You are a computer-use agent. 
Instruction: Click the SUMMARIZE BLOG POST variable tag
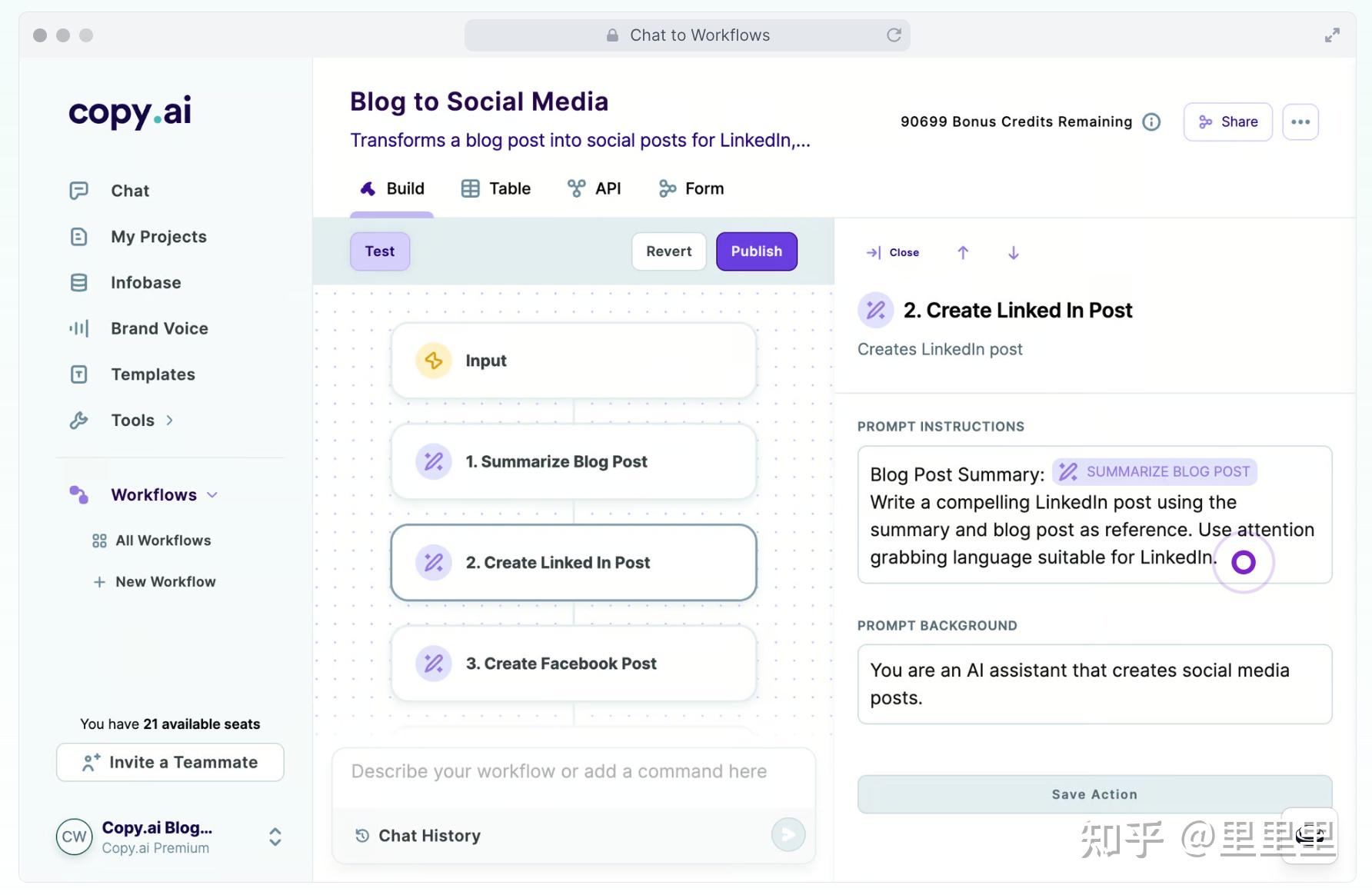1154,472
